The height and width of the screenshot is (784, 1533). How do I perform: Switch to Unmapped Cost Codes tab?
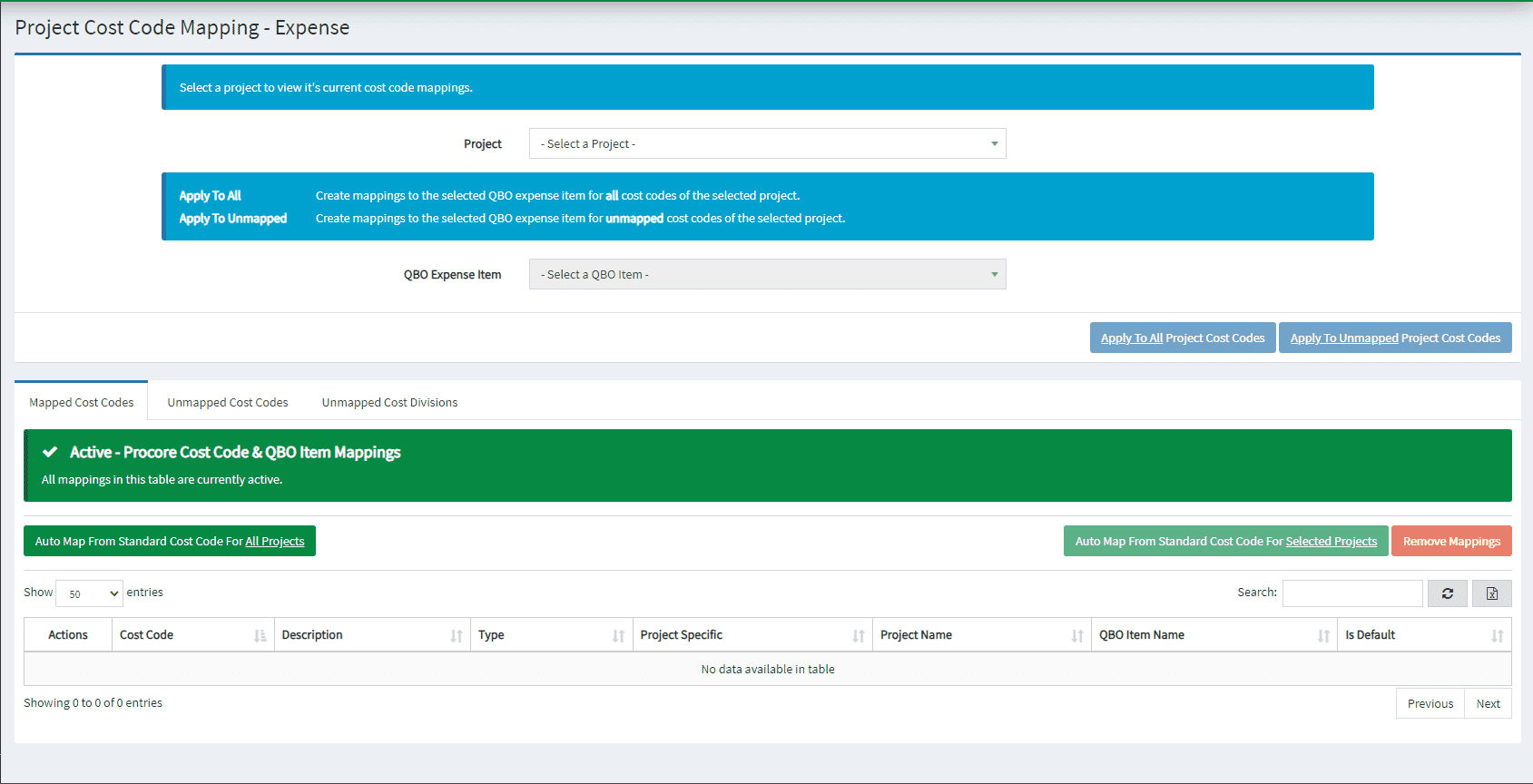click(228, 403)
